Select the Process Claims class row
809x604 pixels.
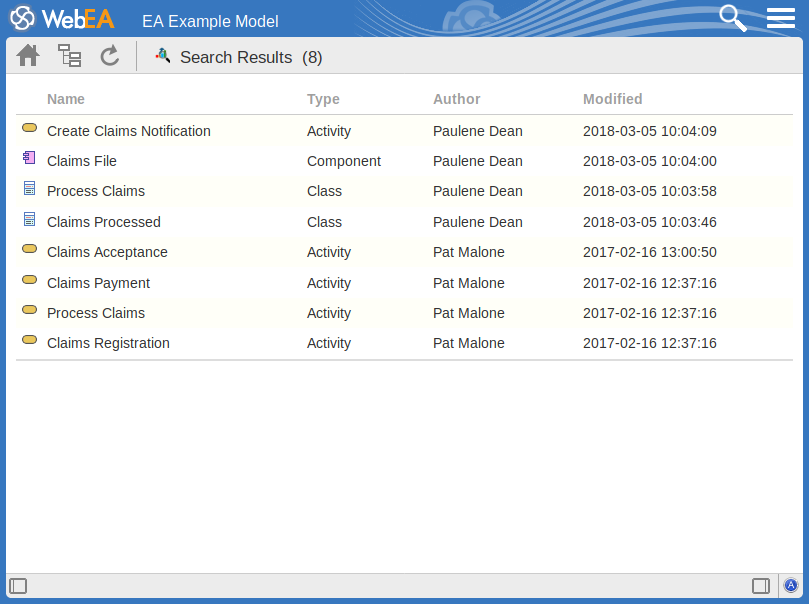click(x=95, y=191)
